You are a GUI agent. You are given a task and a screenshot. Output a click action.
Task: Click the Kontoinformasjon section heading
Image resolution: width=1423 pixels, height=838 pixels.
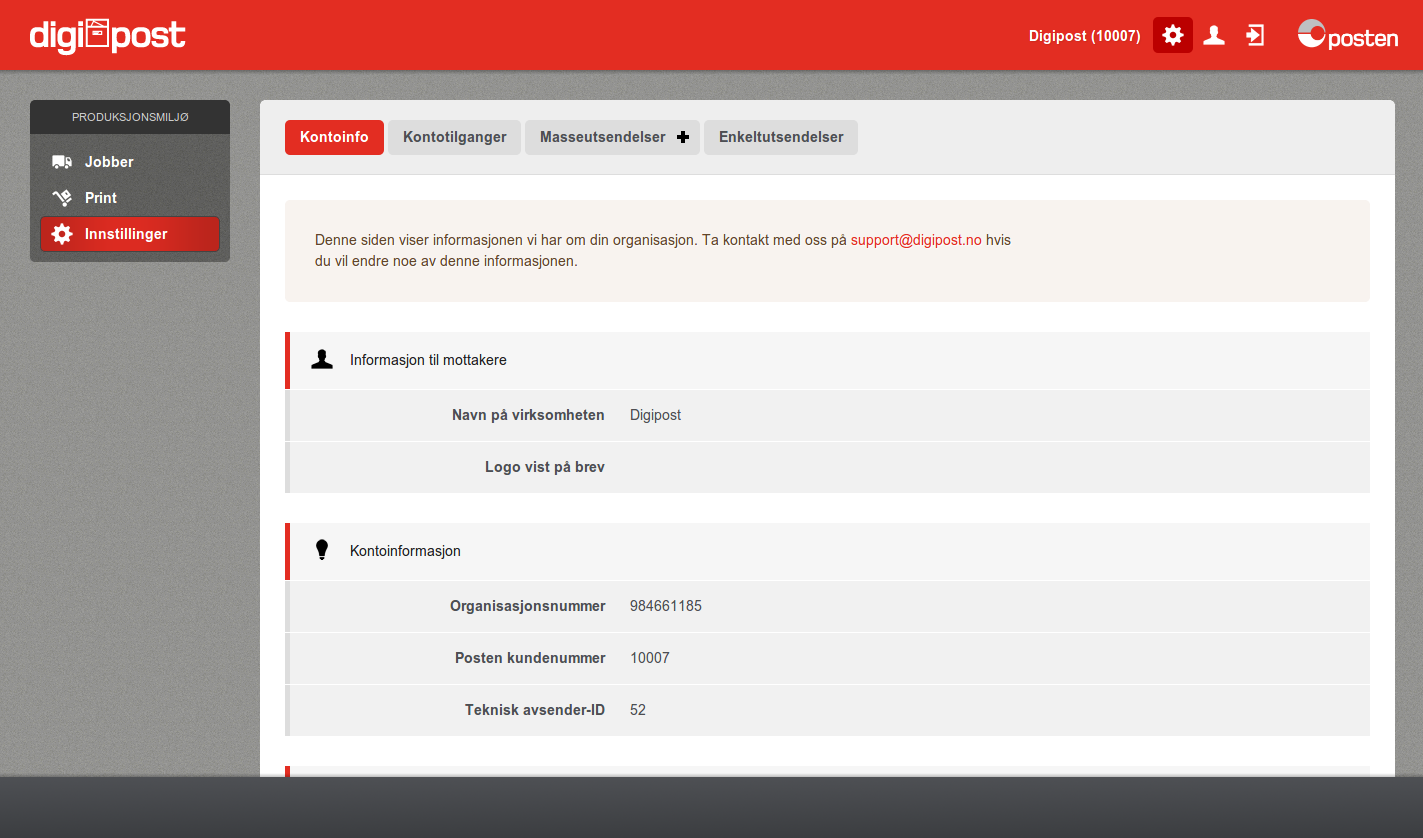[x=405, y=551]
